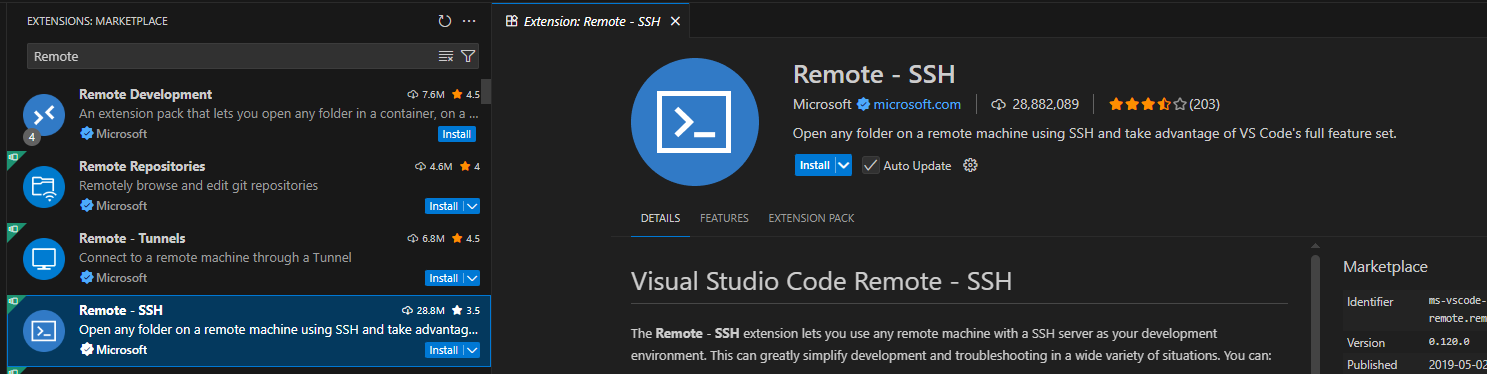
Task: Switch to the EXTENSION PACK tab
Action: [x=811, y=218]
